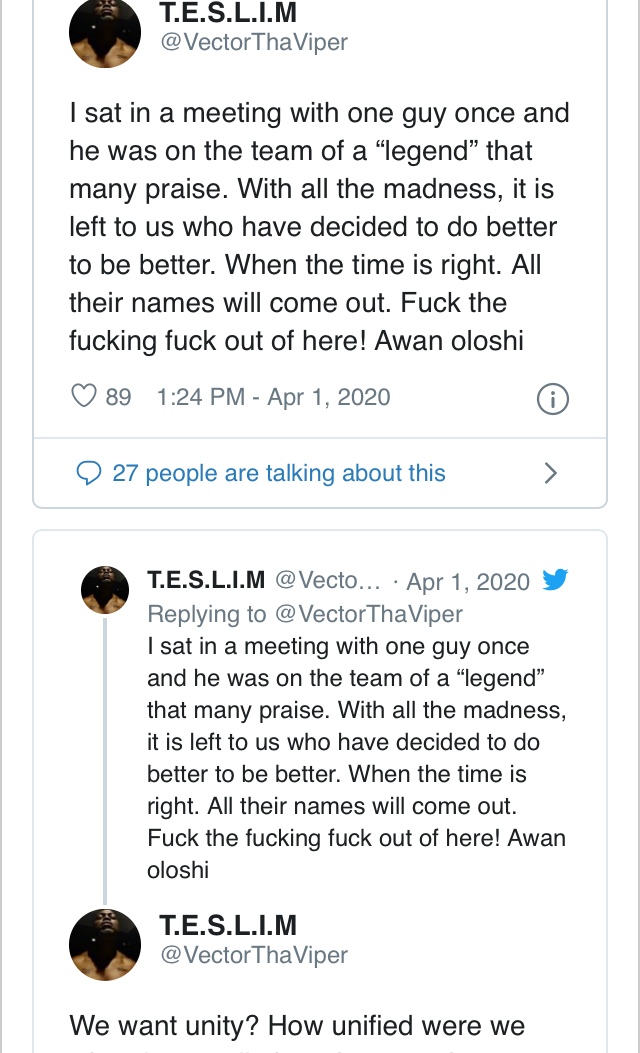Open the "Replying to @VectorThaViper" link
Image resolution: width=640 pixels, height=1053 pixels.
coord(305,613)
